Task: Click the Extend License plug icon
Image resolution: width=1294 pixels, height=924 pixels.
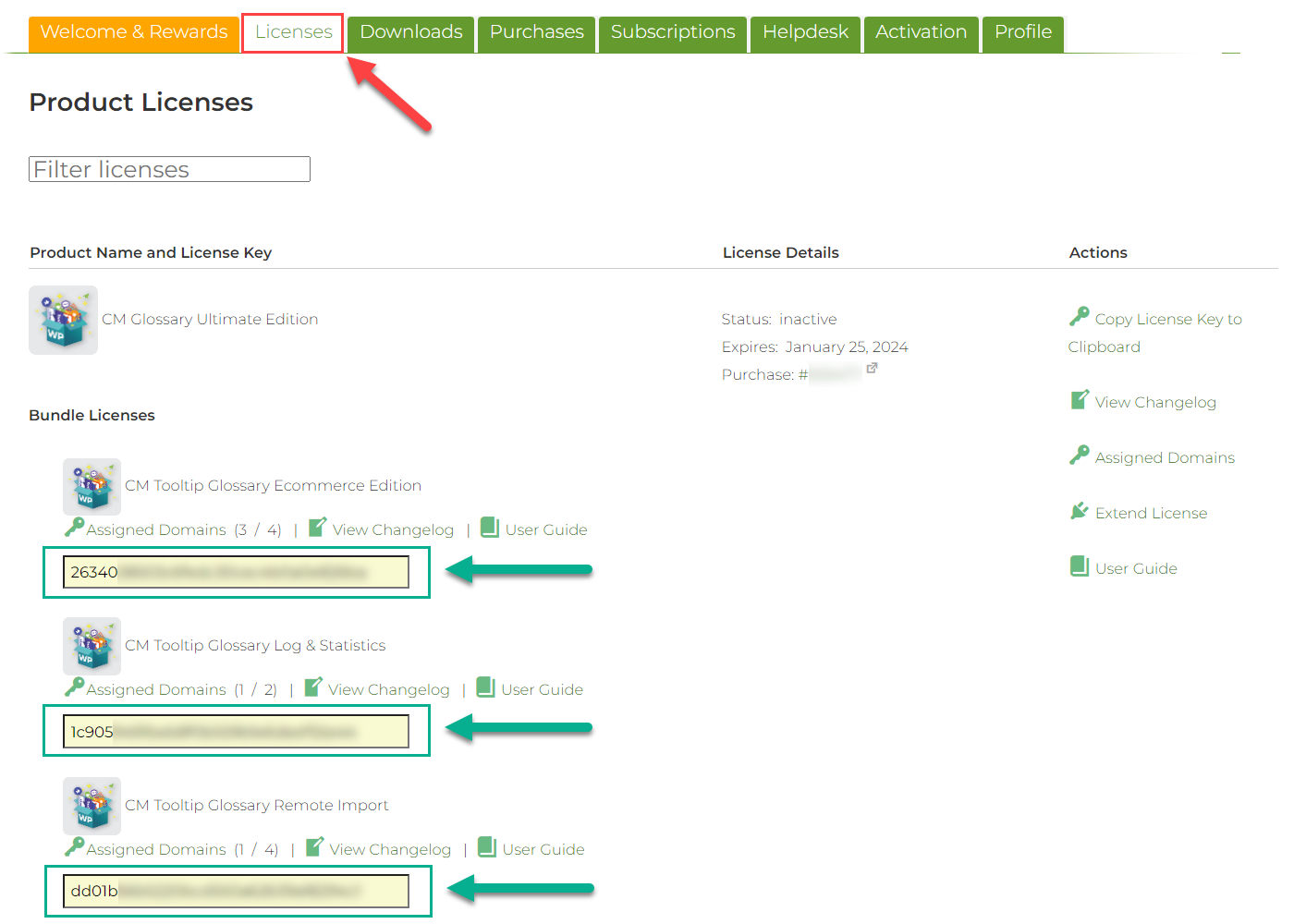Action: 1079,511
